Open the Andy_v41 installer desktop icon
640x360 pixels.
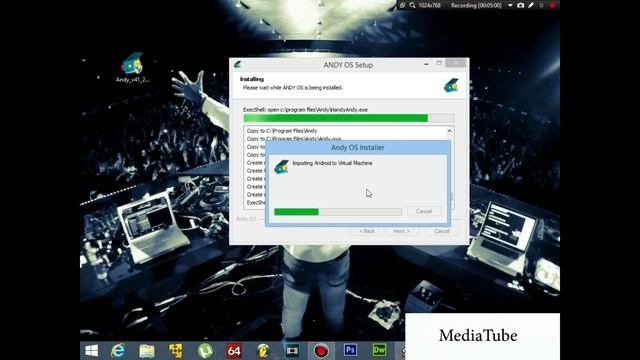tap(132, 67)
